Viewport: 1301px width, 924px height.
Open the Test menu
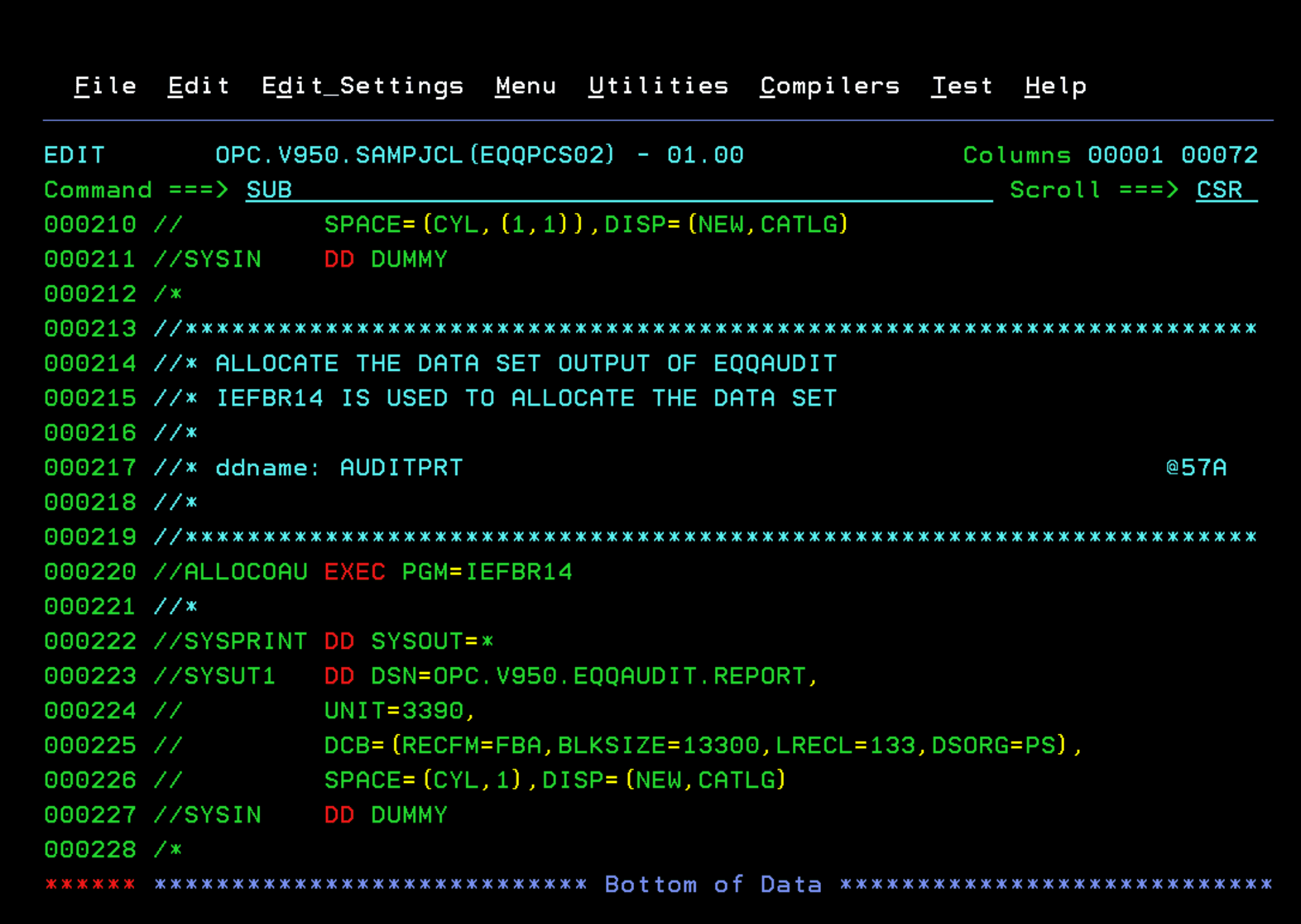[961, 86]
